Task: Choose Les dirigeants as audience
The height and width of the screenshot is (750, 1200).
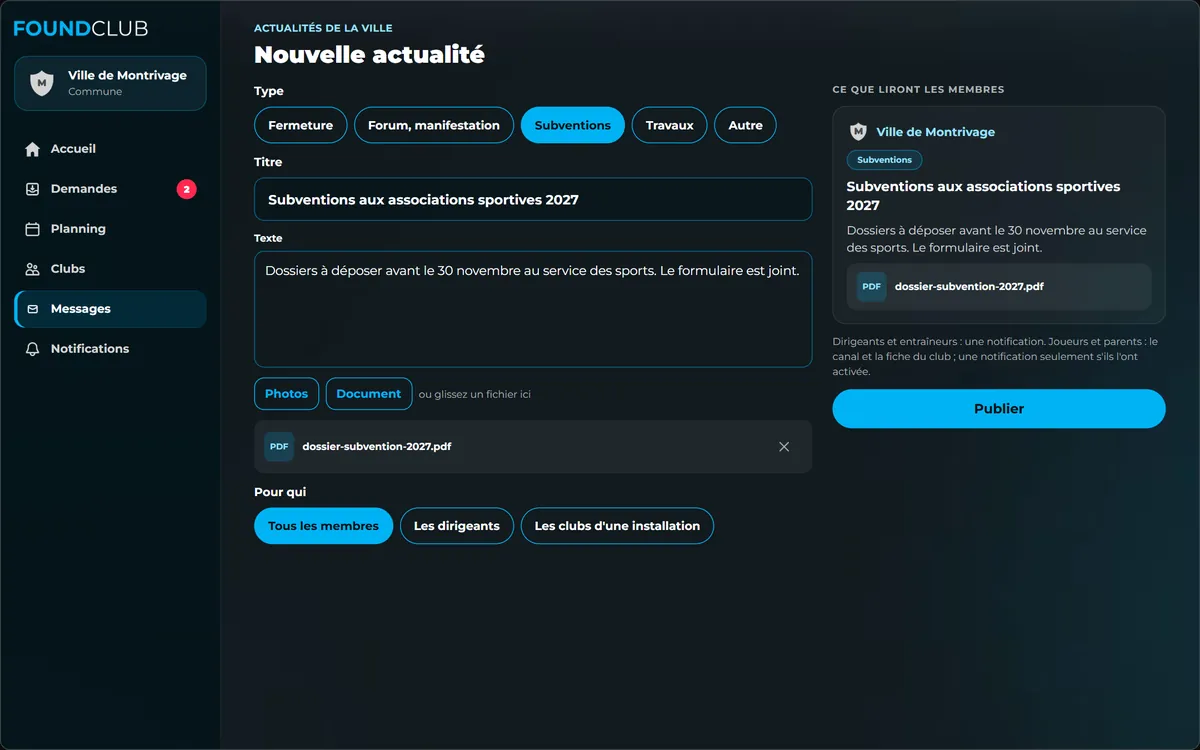Action: tap(457, 526)
